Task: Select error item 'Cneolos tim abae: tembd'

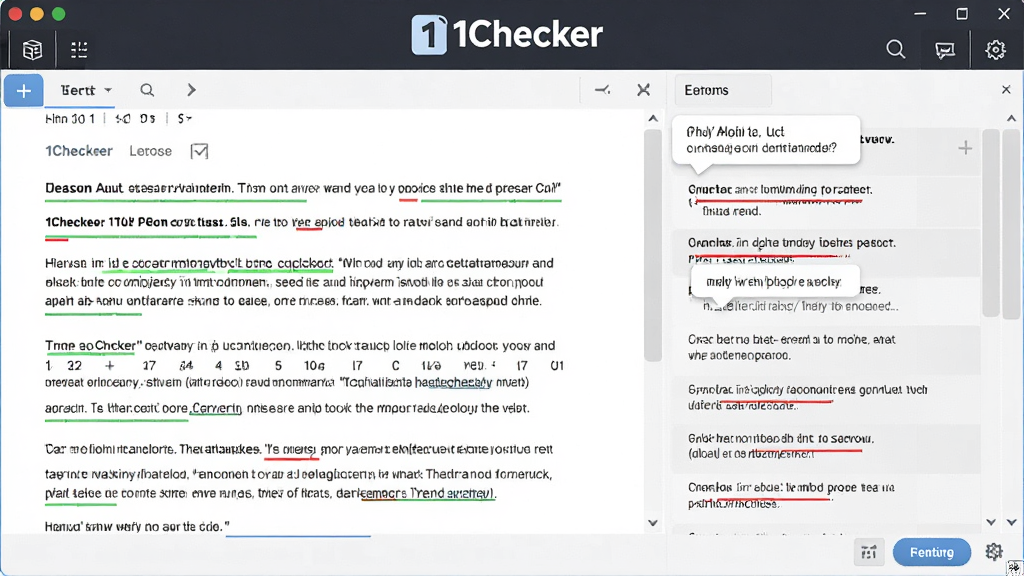Action: pos(825,496)
